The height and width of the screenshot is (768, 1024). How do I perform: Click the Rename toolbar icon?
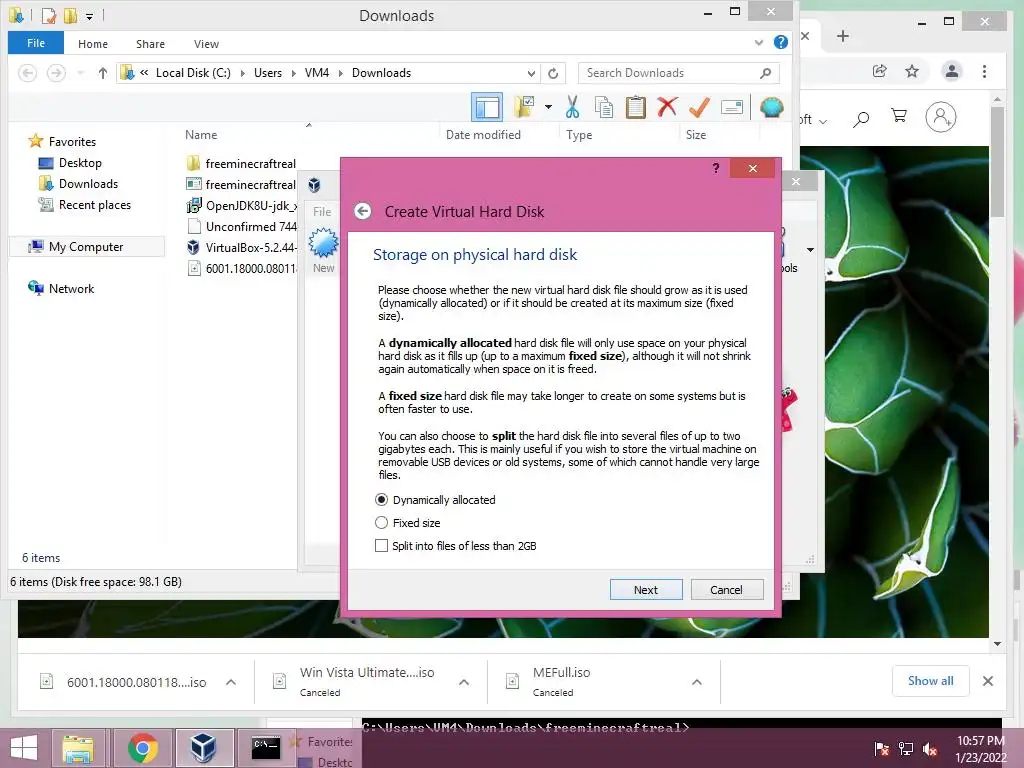pyautogui.click(x=732, y=107)
